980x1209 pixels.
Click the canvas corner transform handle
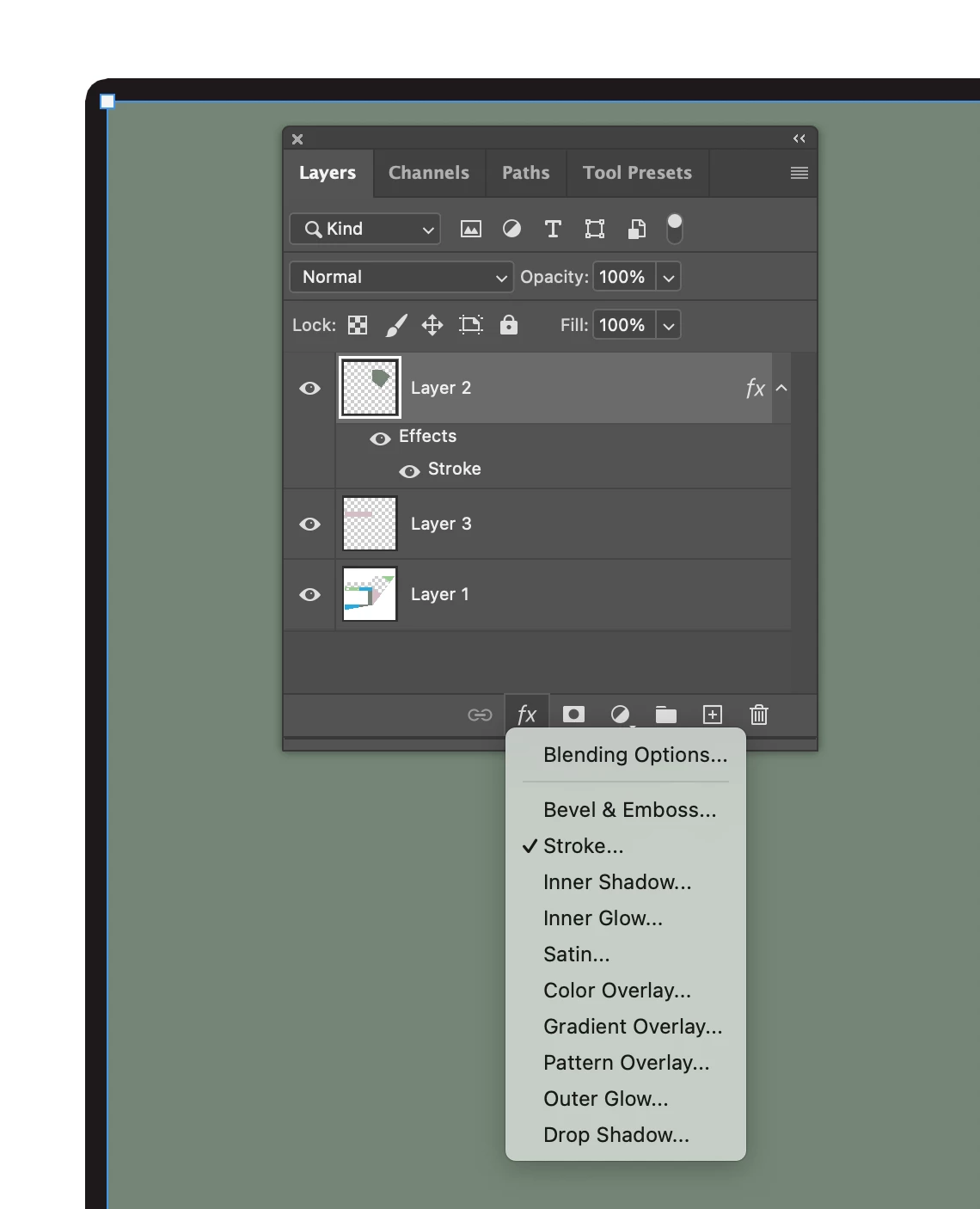[107, 101]
